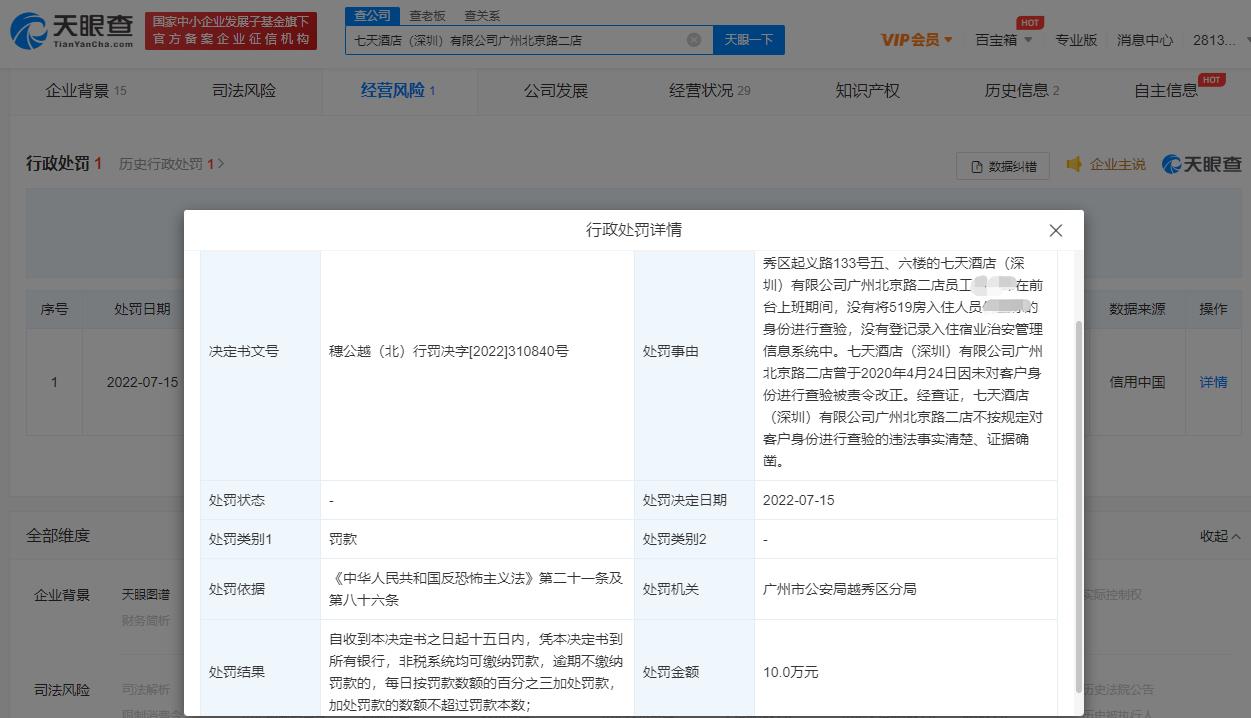Click the TianYanCha logo
The image size is (1251, 718).
point(71,31)
